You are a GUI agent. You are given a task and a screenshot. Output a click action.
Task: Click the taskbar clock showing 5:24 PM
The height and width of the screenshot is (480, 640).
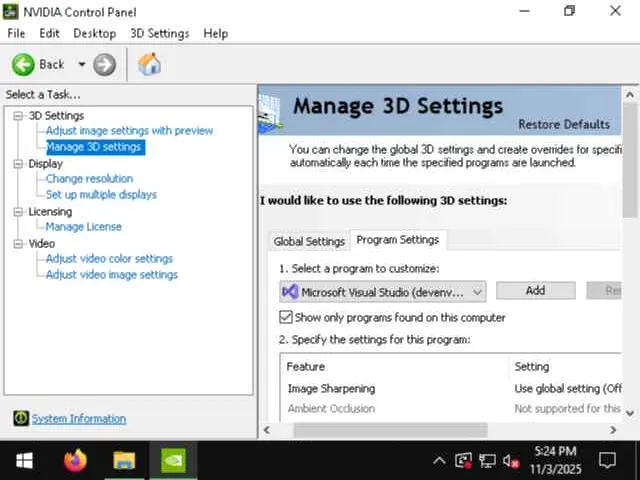[x=555, y=460]
